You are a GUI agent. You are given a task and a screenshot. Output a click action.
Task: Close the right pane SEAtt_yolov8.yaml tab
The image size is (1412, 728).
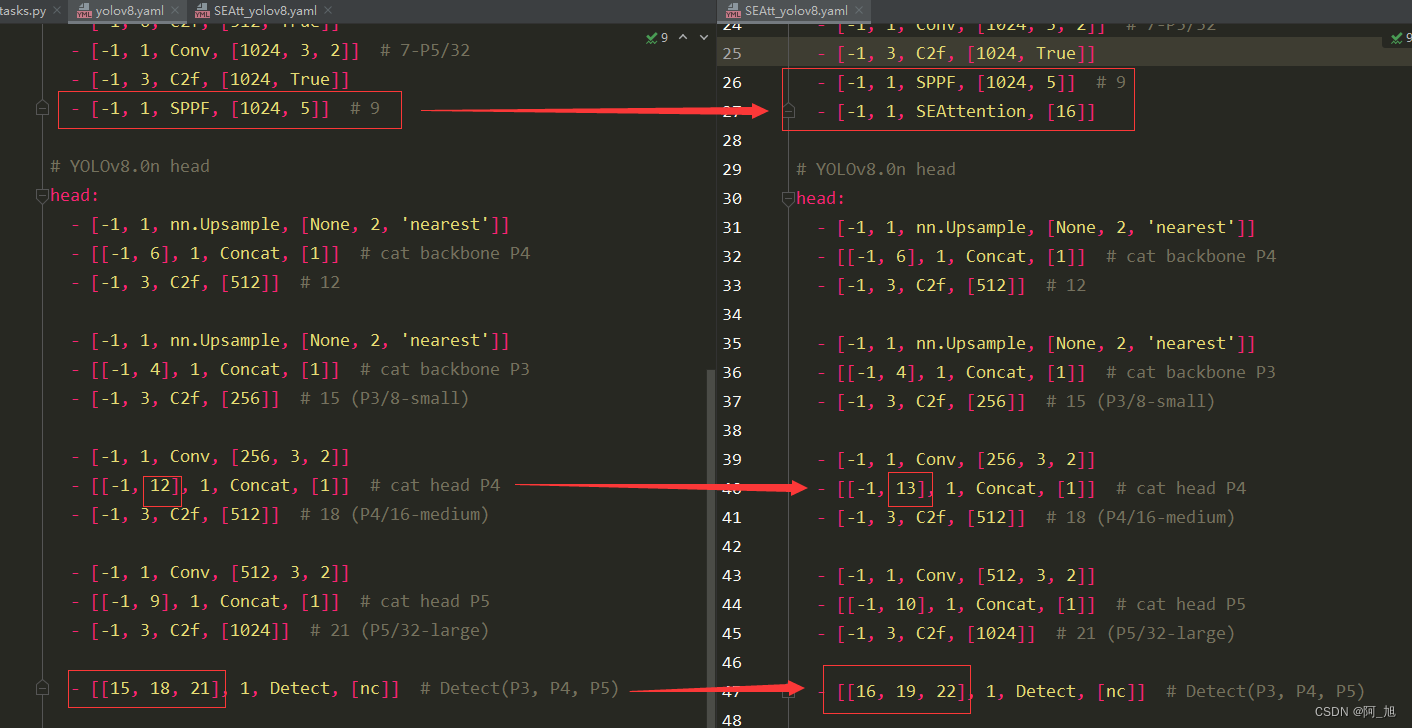(861, 11)
